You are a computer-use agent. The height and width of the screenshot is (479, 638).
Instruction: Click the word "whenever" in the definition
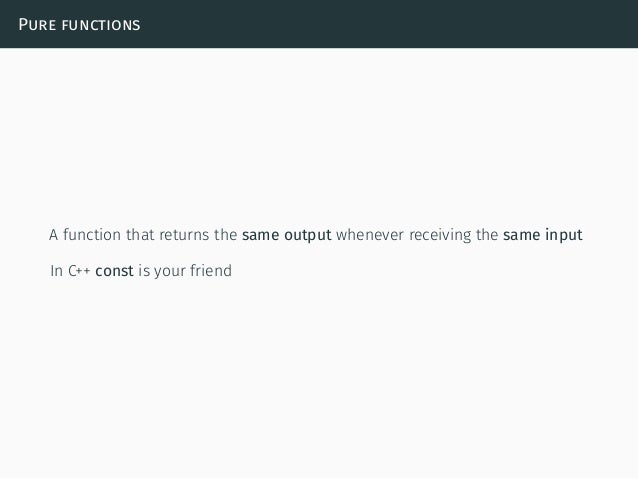[372, 236]
